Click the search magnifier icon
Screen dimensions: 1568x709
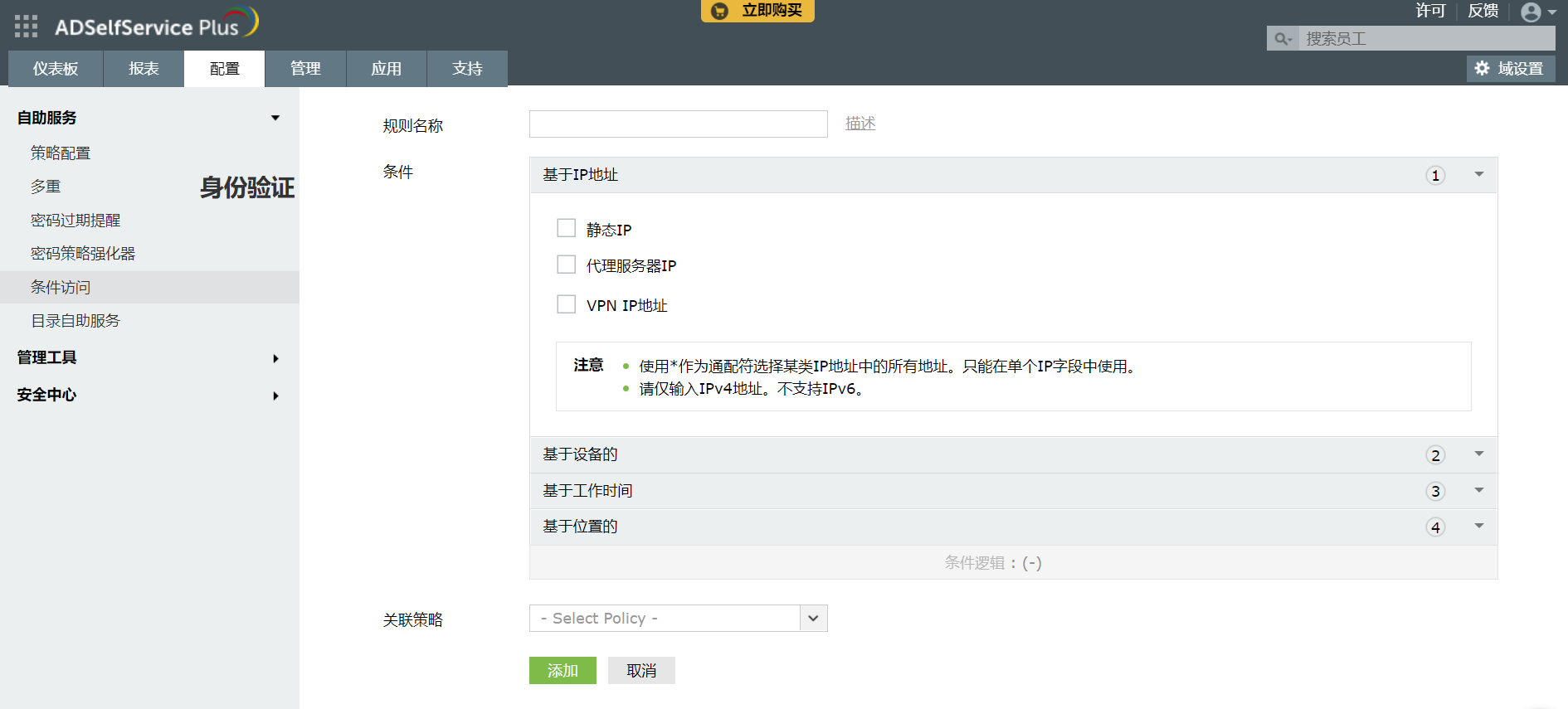click(1283, 39)
